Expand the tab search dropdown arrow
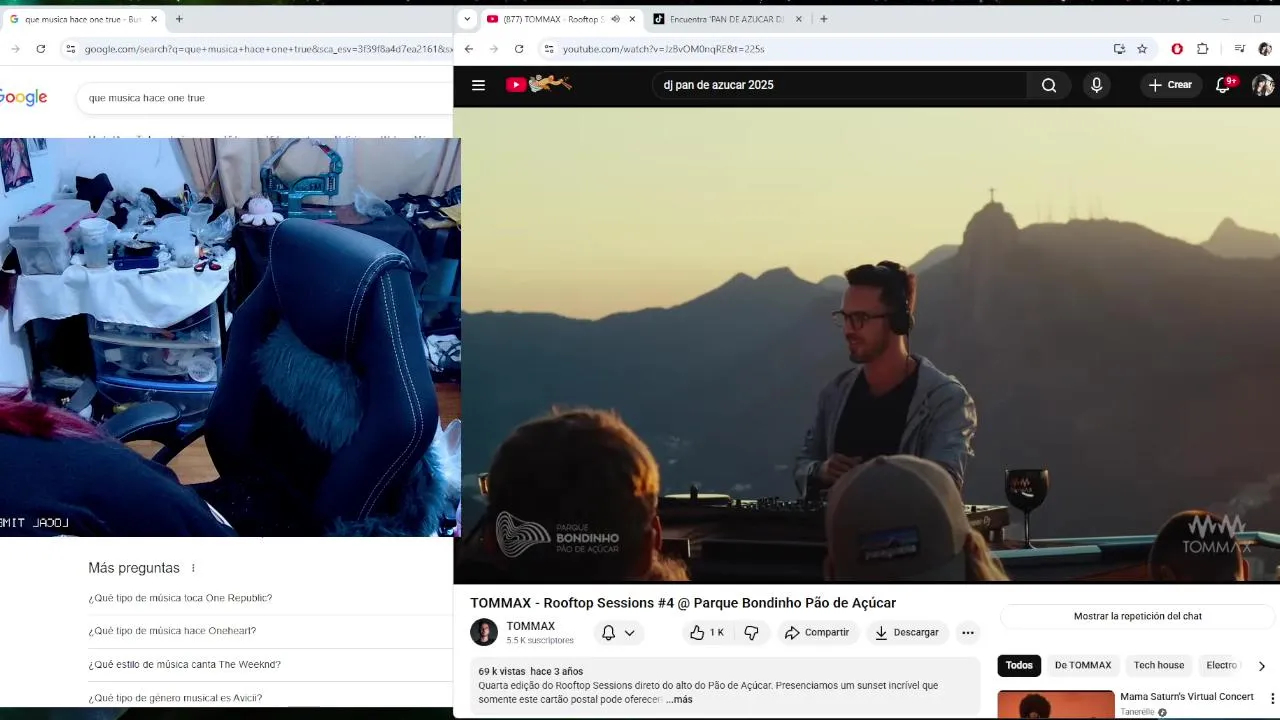Viewport: 1280px width, 720px height. (468, 19)
